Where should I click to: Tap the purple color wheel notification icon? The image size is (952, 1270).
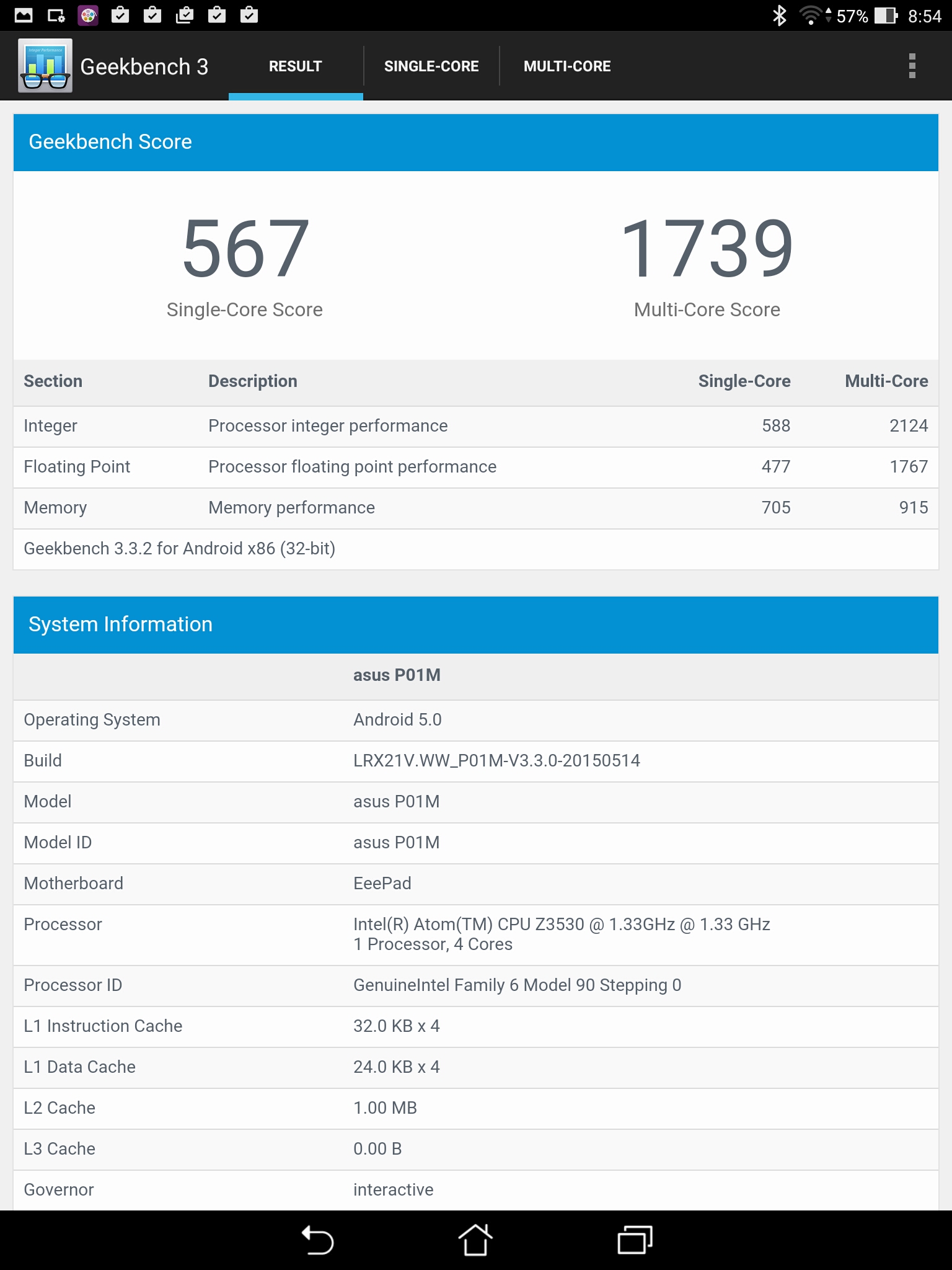88,16
